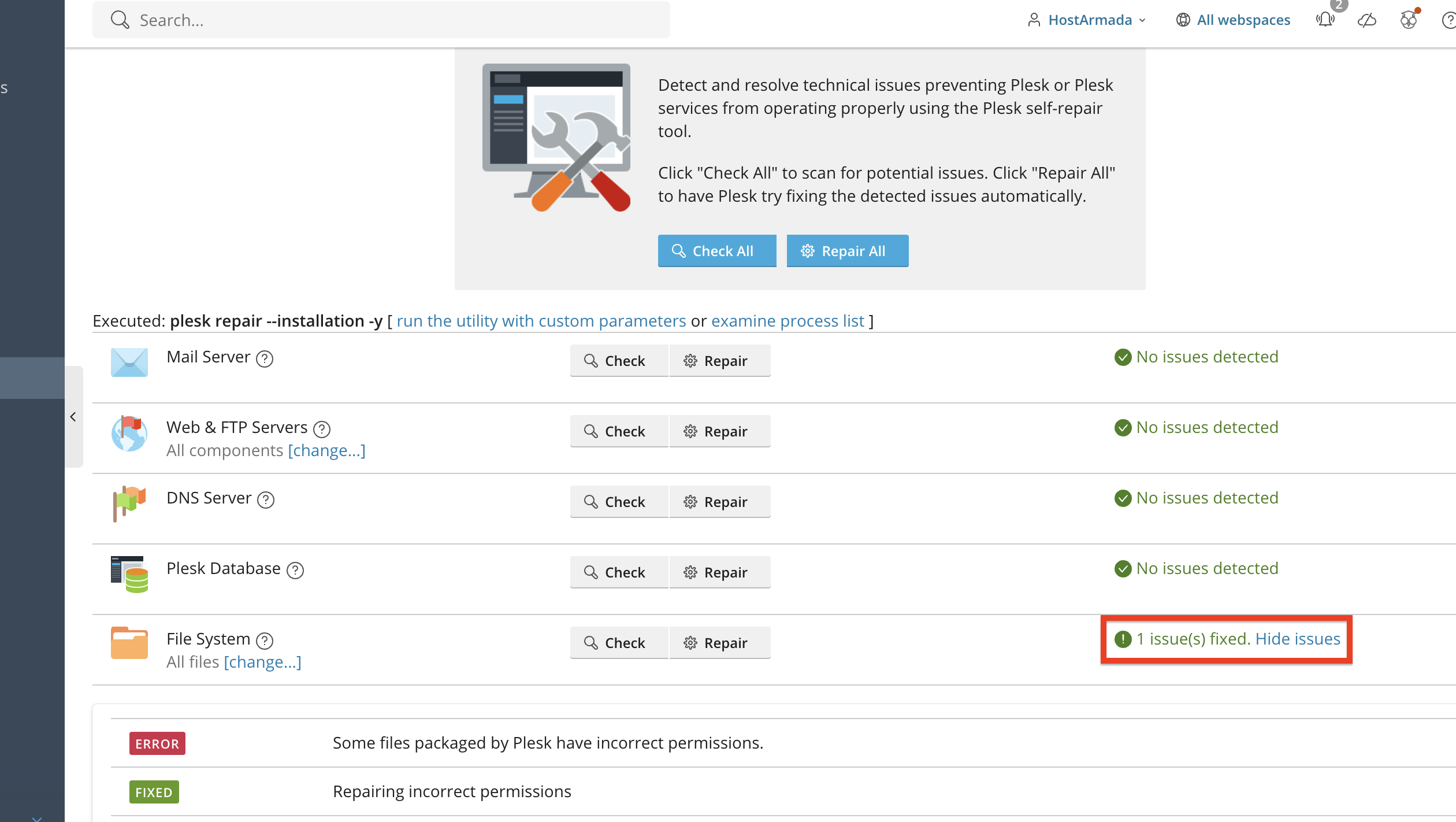Screen dimensions: 1456x822
Task: Open the examine process list link
Action: pyautogui.click(x=788, y=321)
